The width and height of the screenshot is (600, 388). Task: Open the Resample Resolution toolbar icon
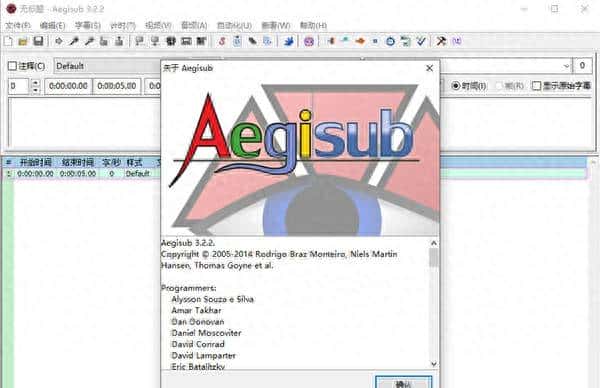pos(375,41)
